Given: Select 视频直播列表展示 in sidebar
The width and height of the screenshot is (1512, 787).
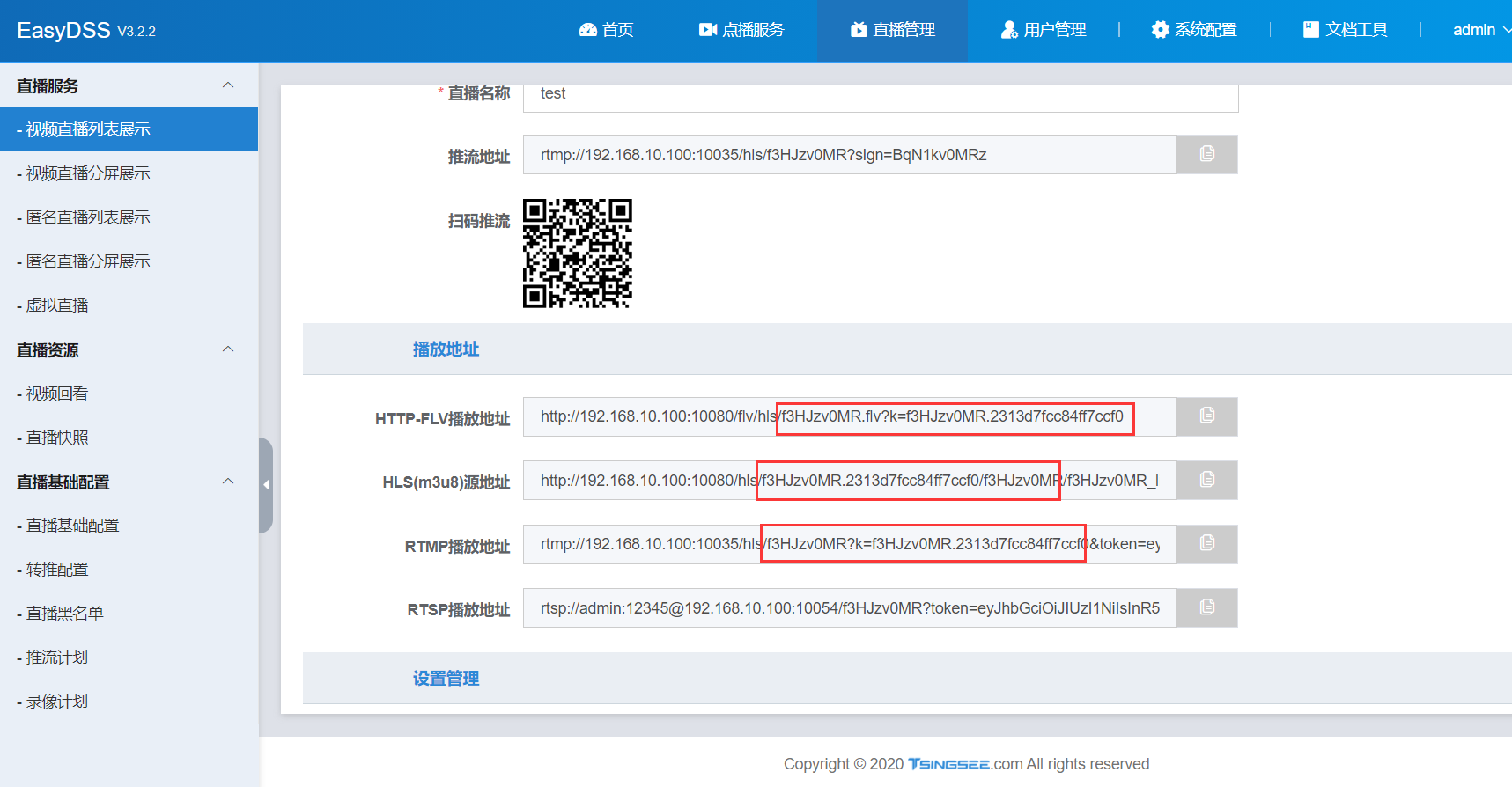Looking at the screenshot, I should (x=129, y=129).
